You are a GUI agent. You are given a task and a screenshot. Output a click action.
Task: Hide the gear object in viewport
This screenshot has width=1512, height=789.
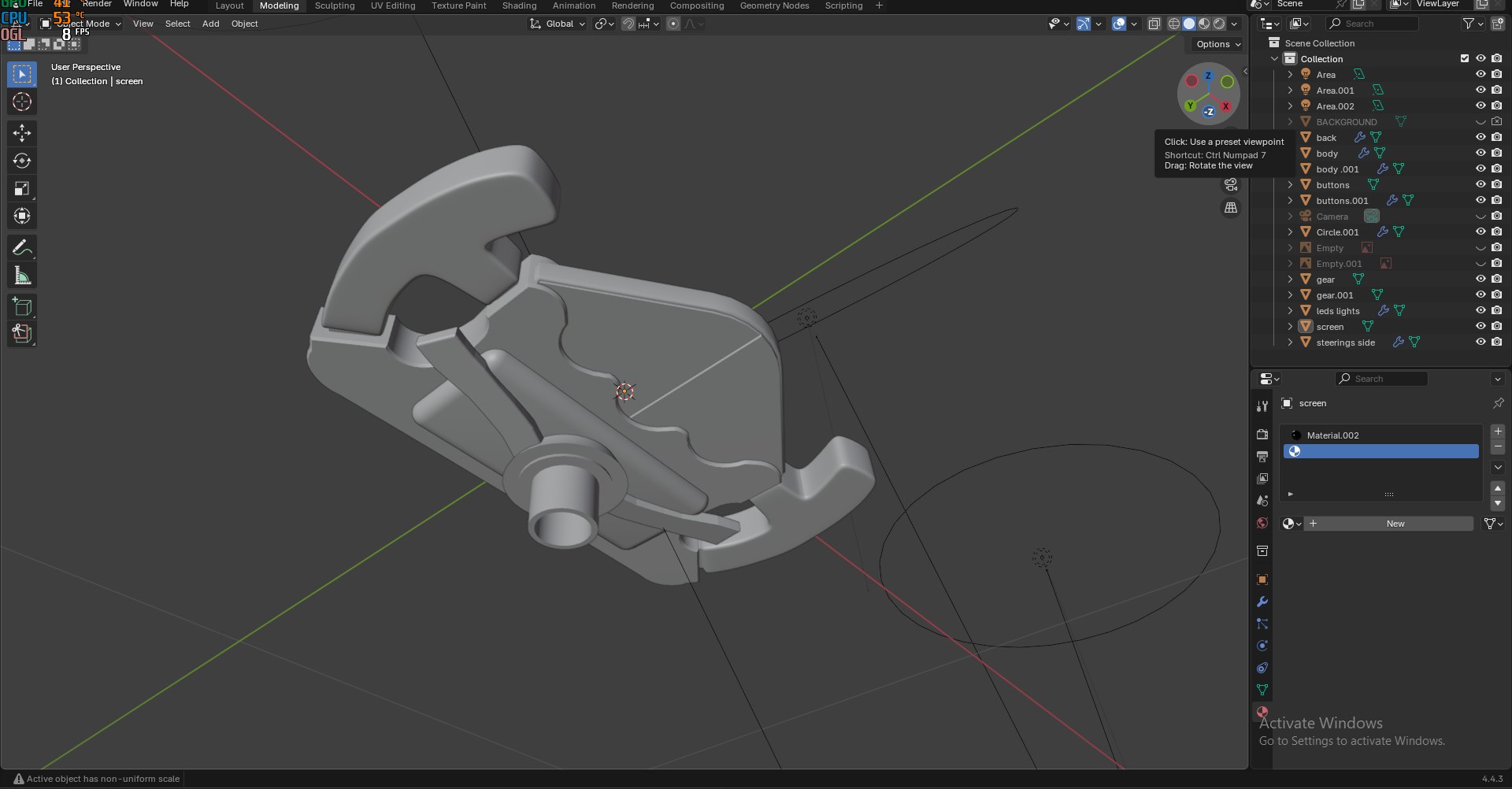coord(1480,280)
